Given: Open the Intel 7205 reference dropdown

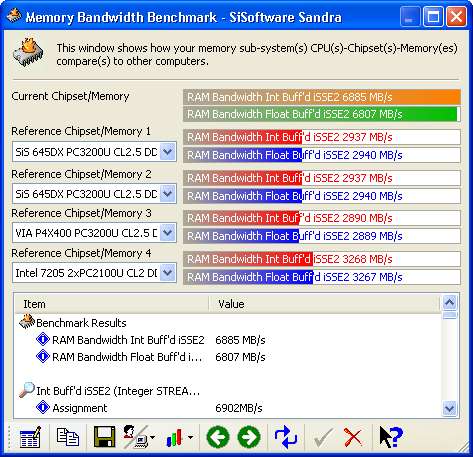Looking at the screenshot, I should 168,273.
